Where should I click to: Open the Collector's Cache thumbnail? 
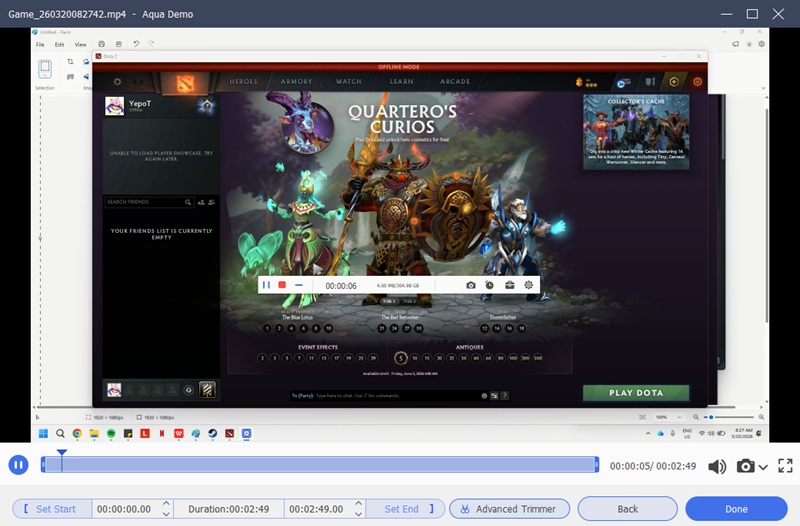click(x=636, y=132)
